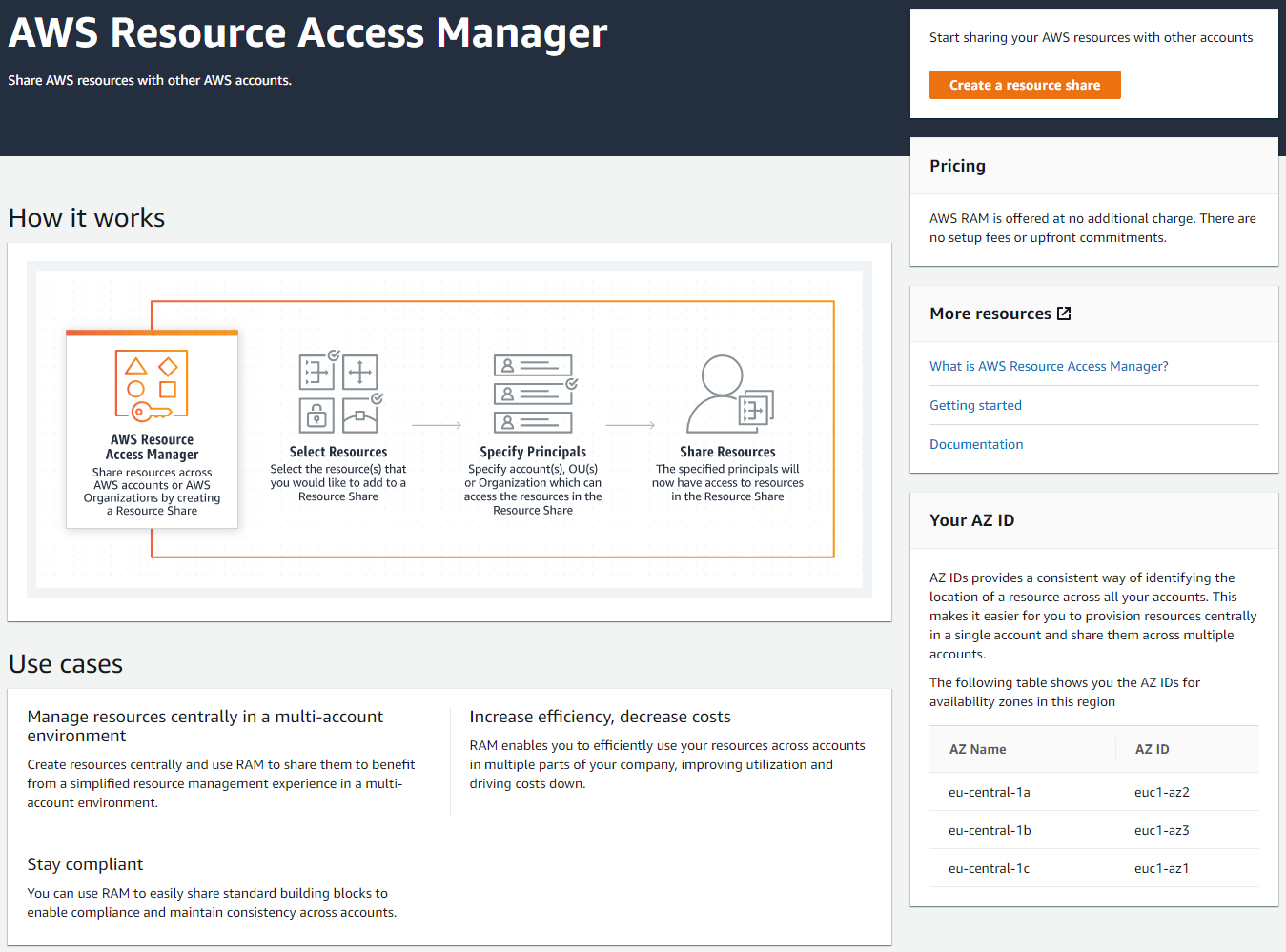This screenshot has height=952, width=1286.
Task: Click the padlock icon inside Select Resources graphic
Action: [316, 415]
